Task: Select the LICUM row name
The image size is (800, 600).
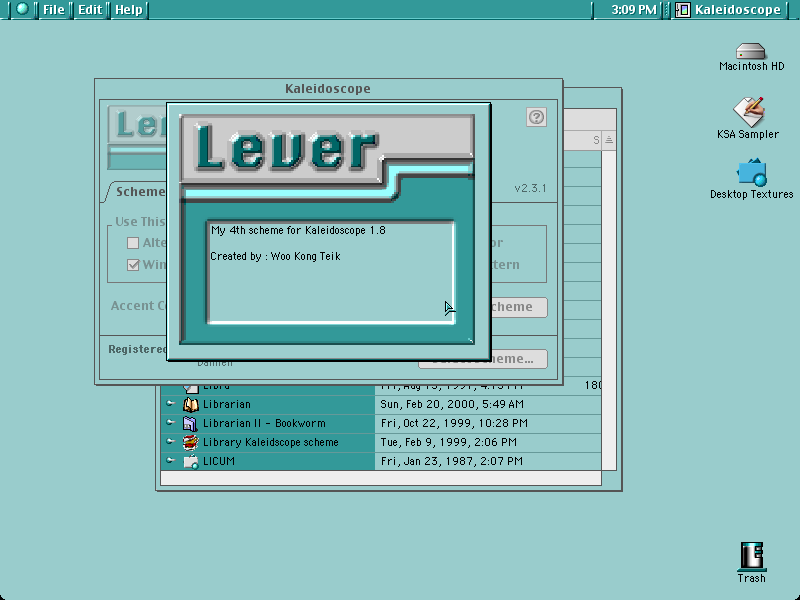Action: [218, 461]
